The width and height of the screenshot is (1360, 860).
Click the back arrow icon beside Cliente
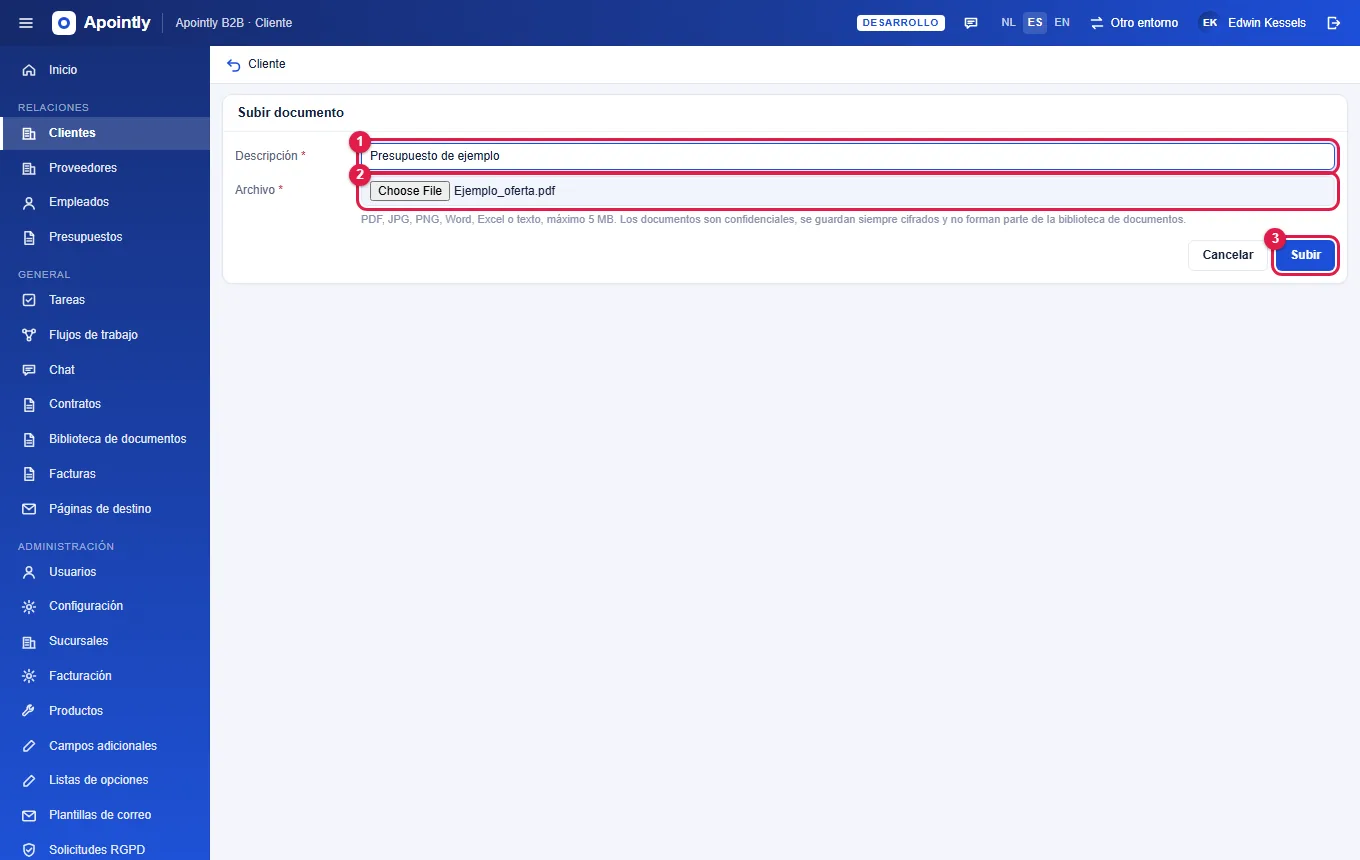coord(234,64)
